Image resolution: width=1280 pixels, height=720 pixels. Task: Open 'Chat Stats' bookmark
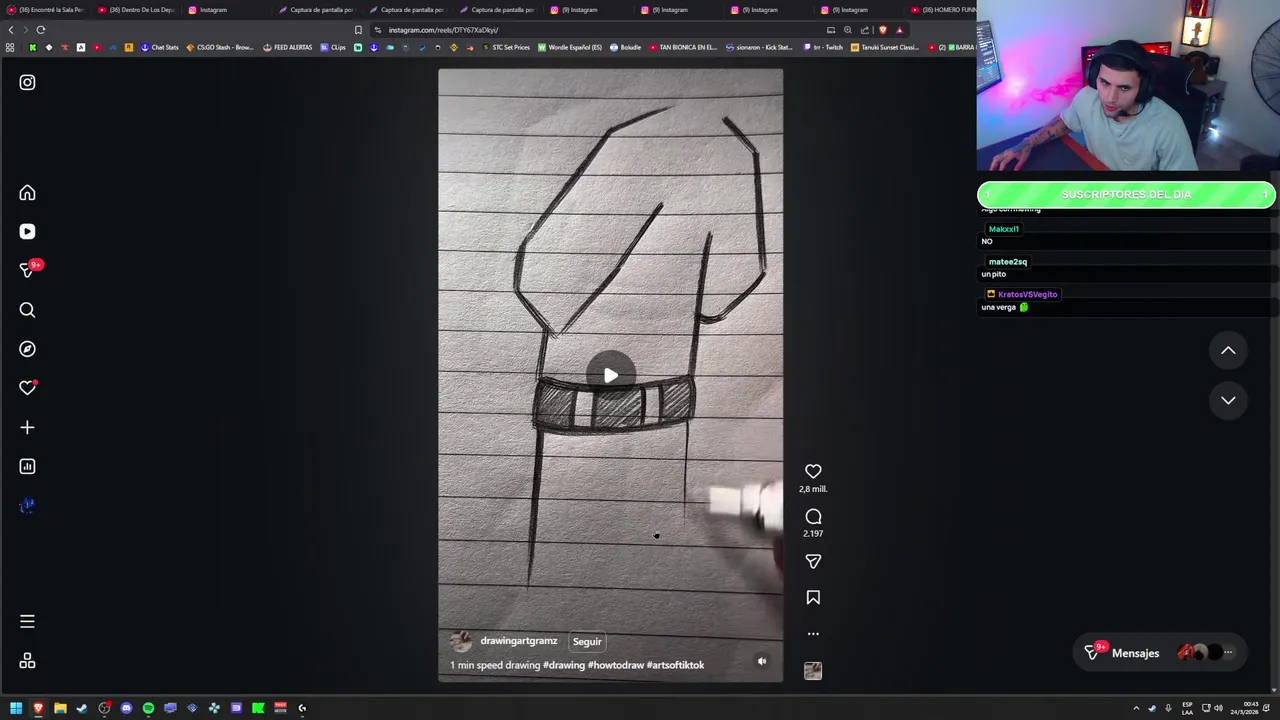tap(160, 47)
